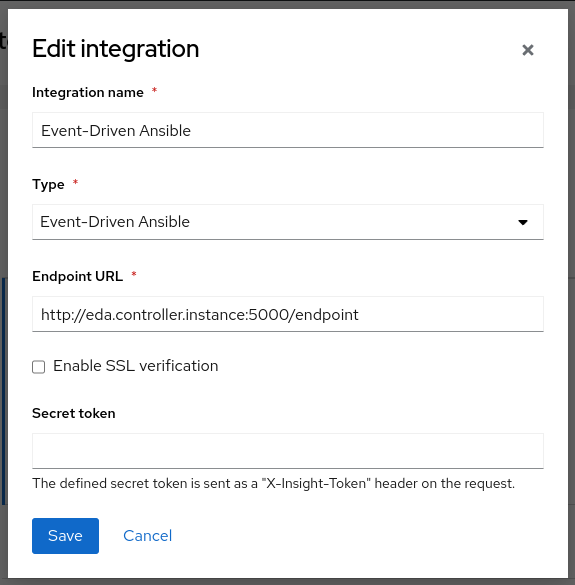Focus the Integration name text field
Image resolution: width=575 pixels, height=585 pixels.
(x=288, y=130)
